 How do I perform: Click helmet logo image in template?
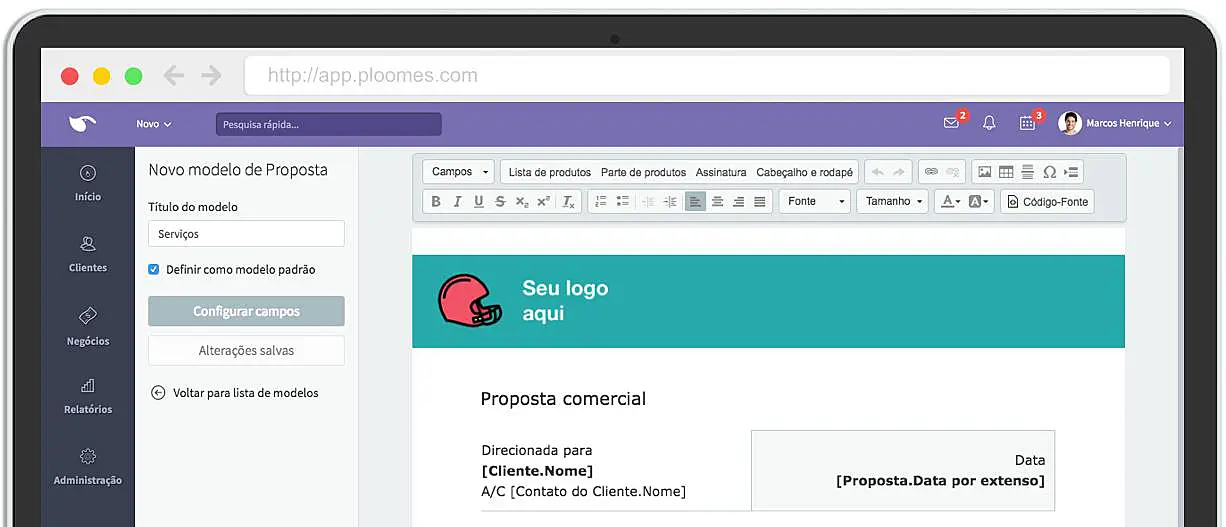click(x=470, y=300)
